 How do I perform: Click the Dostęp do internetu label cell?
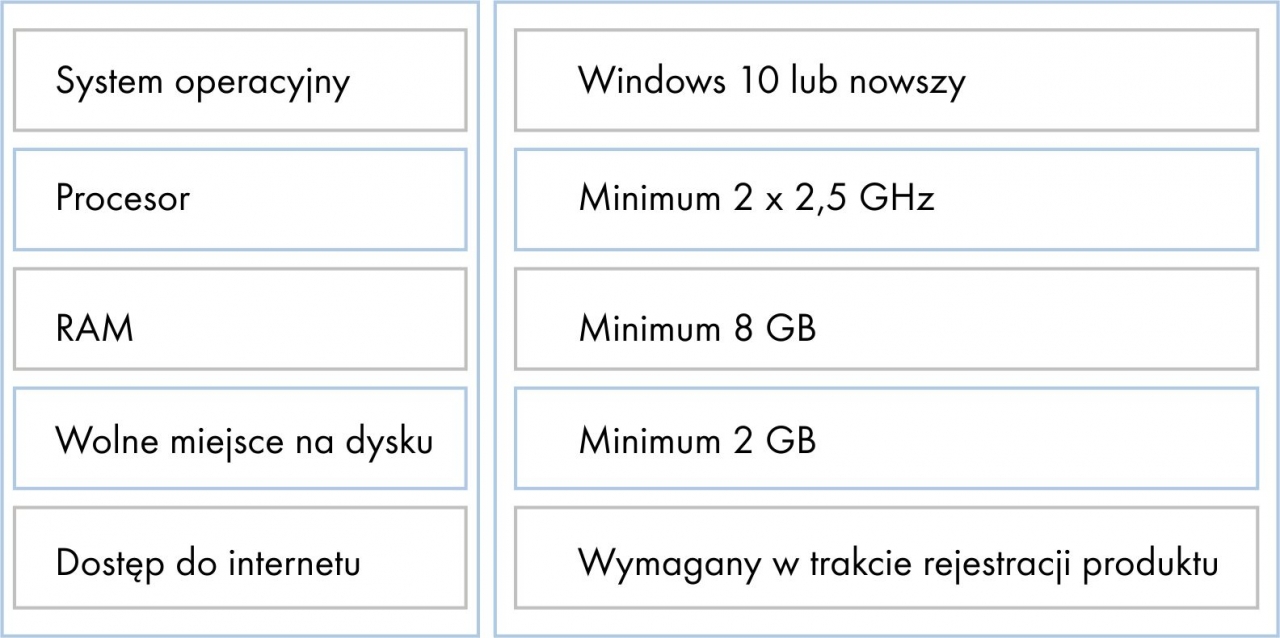coord(240,558)
